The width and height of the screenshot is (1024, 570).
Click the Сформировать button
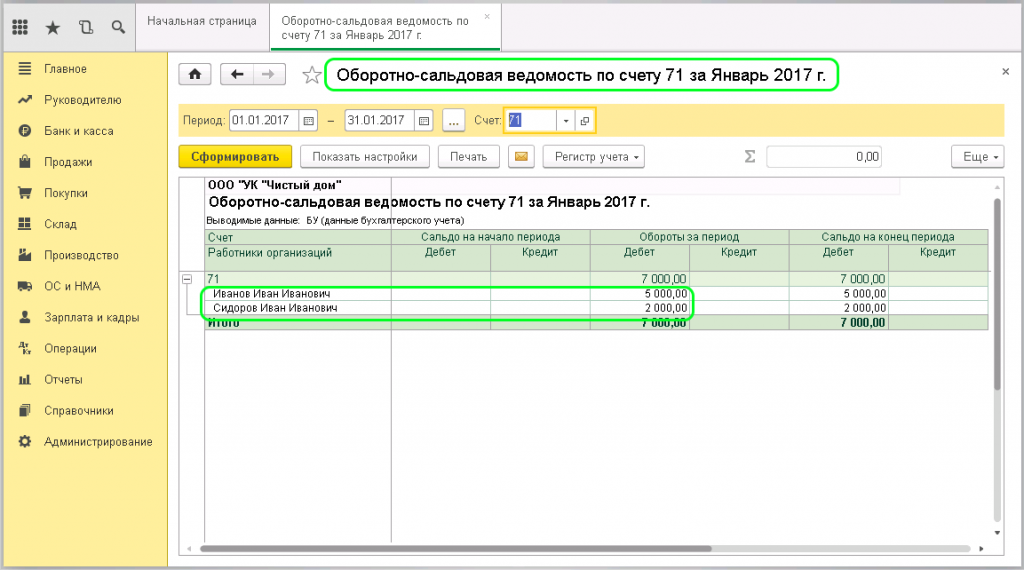click(235, 157)
